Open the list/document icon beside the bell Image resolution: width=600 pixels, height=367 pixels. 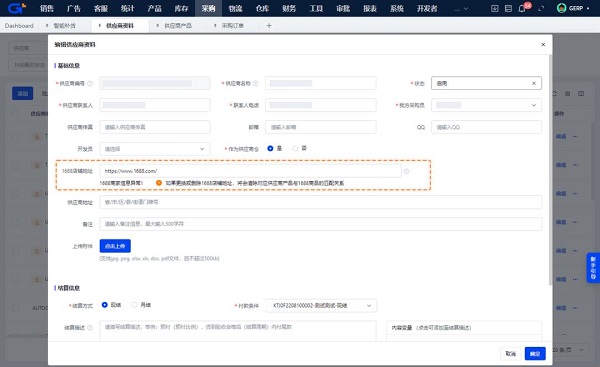[x=508, y=8]
